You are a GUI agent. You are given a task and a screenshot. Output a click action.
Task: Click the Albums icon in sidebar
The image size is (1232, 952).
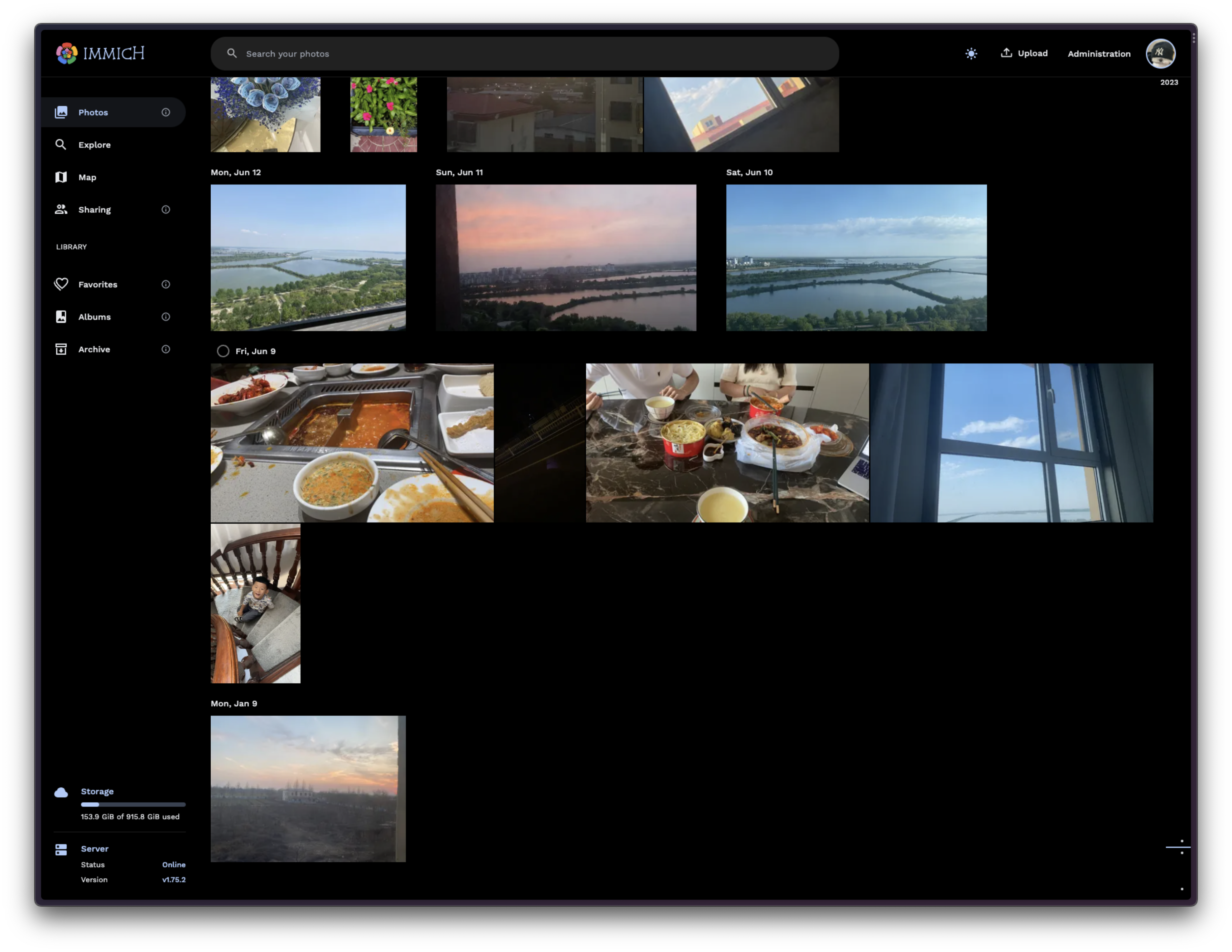point(61,317)
